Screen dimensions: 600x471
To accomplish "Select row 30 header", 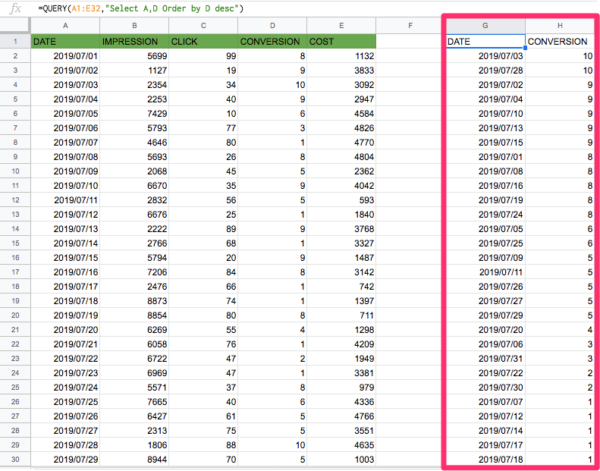I will click(x=15, y=459).
